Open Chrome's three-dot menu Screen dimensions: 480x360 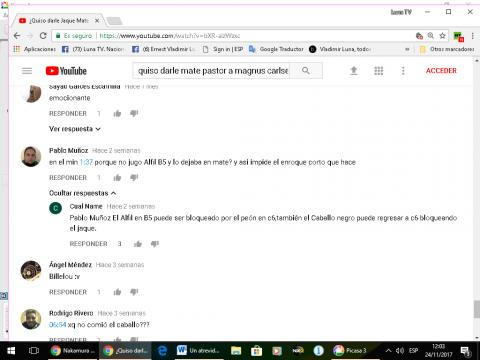[x=472, y=36]
